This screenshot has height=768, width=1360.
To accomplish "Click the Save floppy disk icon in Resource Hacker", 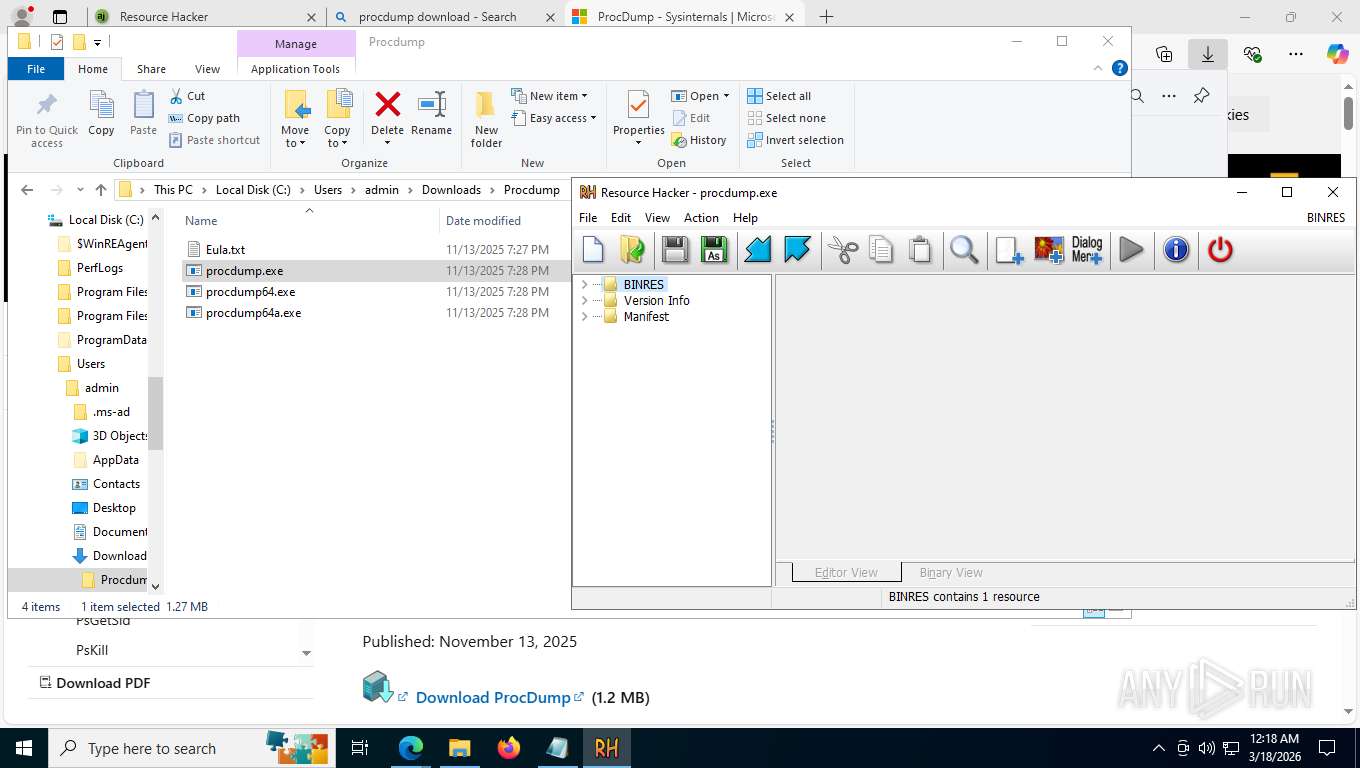I will (x=676, y=250).
